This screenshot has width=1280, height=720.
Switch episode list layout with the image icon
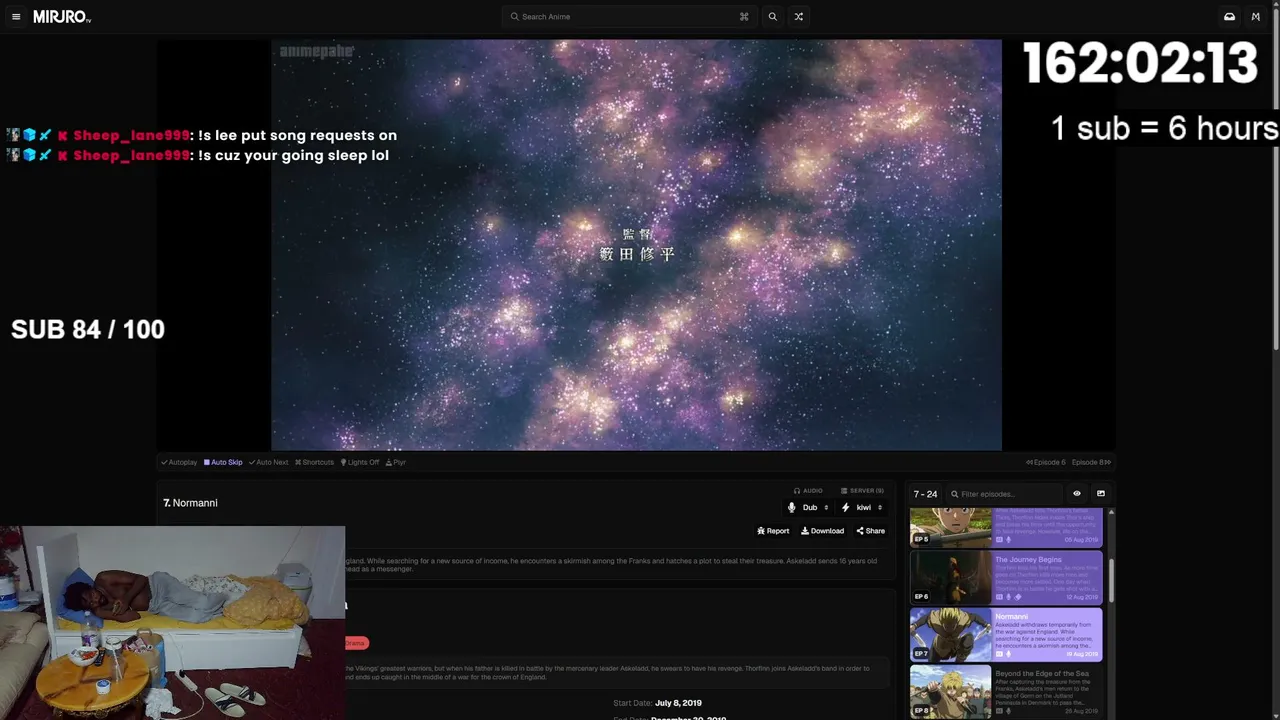pyautogui.click(x=1101, y=494)
